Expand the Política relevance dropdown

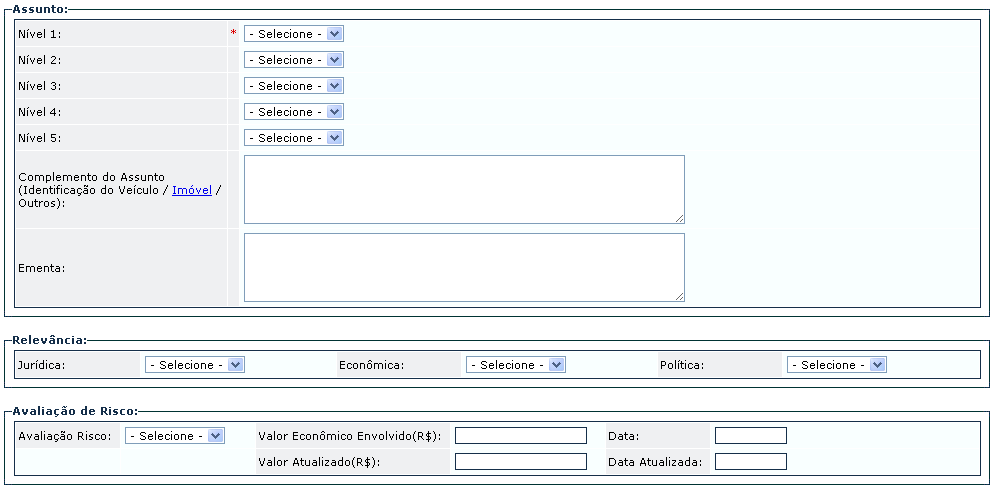[x=837, y=365]
